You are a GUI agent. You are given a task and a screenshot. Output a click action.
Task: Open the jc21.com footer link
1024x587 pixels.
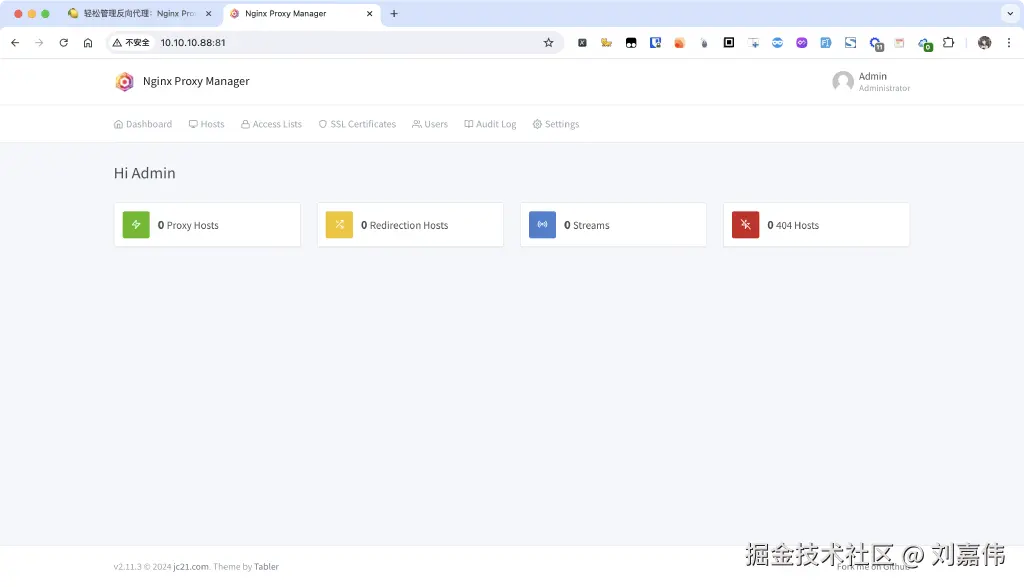coord(191,567)
